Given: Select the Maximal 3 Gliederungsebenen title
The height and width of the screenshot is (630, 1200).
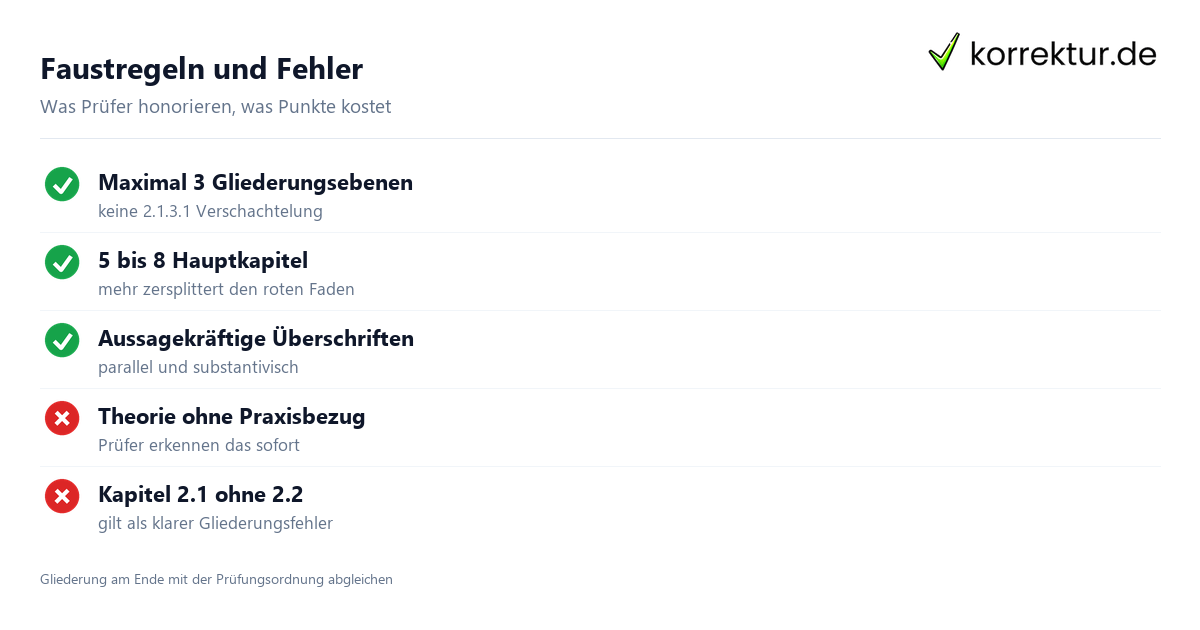Looking at the screenshot, I should coord(255,182).
